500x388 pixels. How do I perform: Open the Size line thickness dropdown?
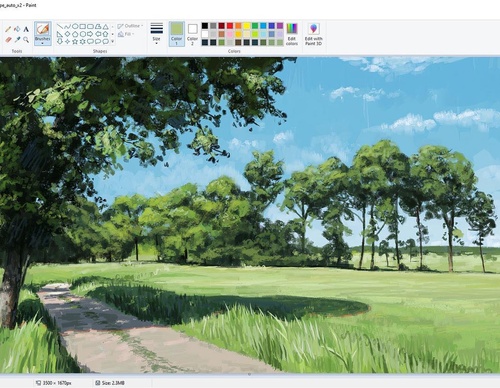click(x=156, y=33)
